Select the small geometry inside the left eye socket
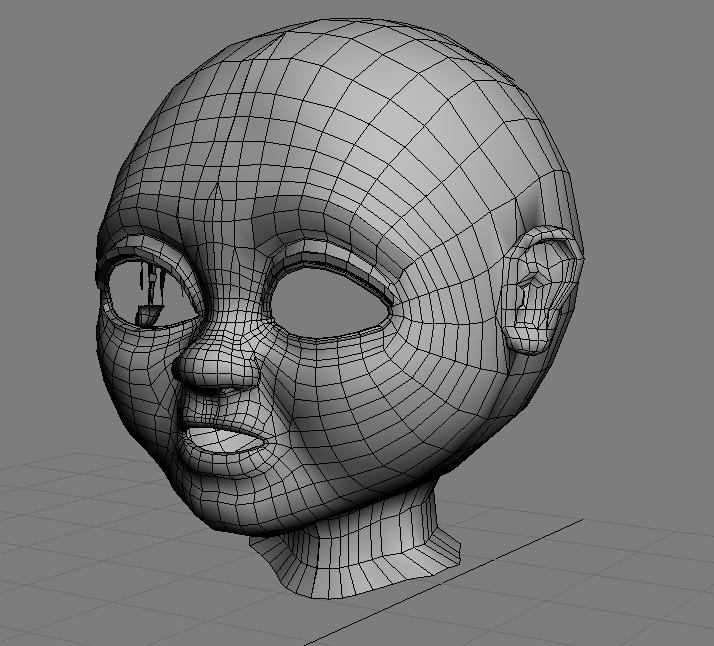This screenshot has width=714, height=646. 149,293
